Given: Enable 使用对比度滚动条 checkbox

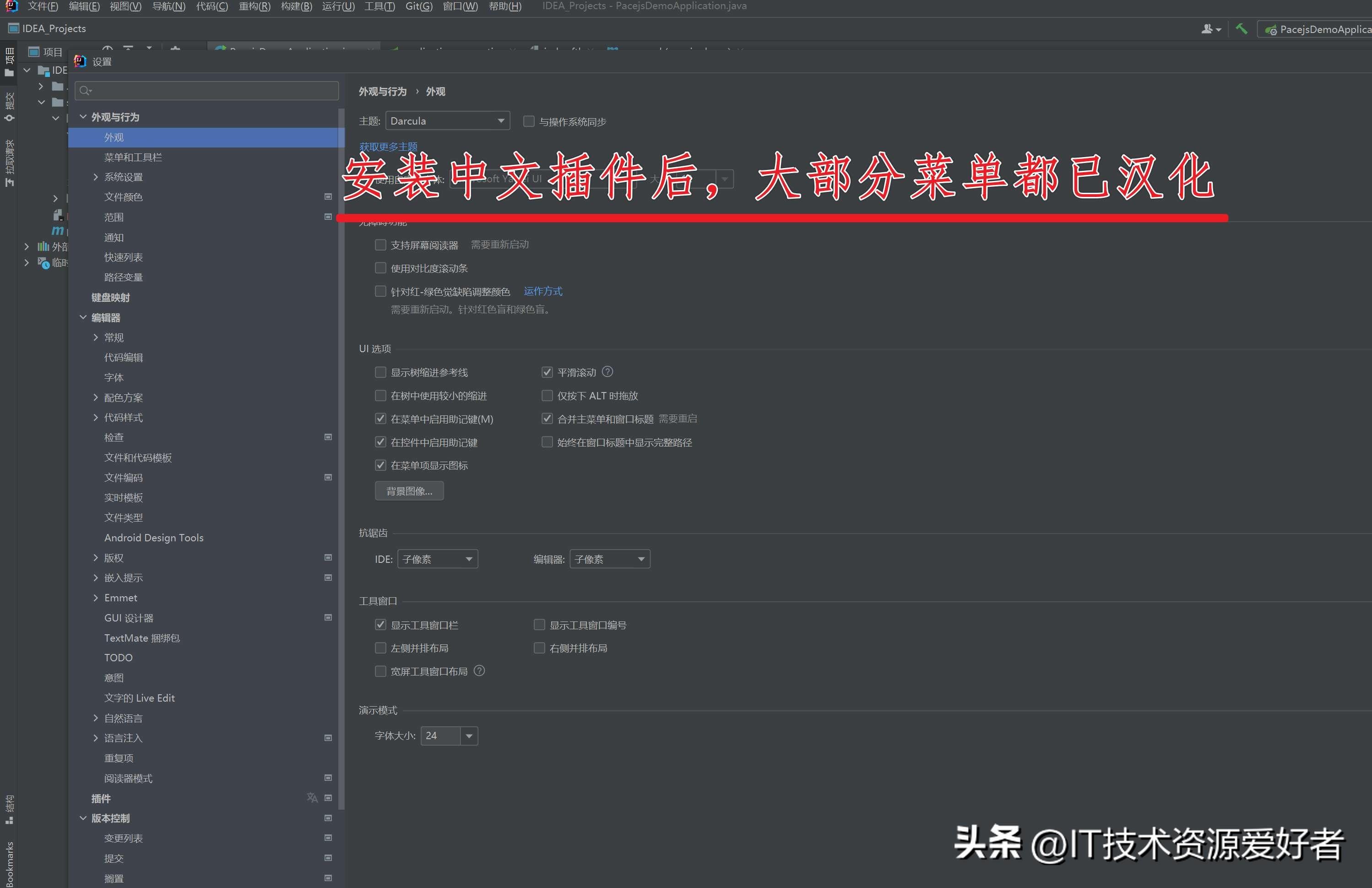Looking at the screenshot, I should [380, 268].
